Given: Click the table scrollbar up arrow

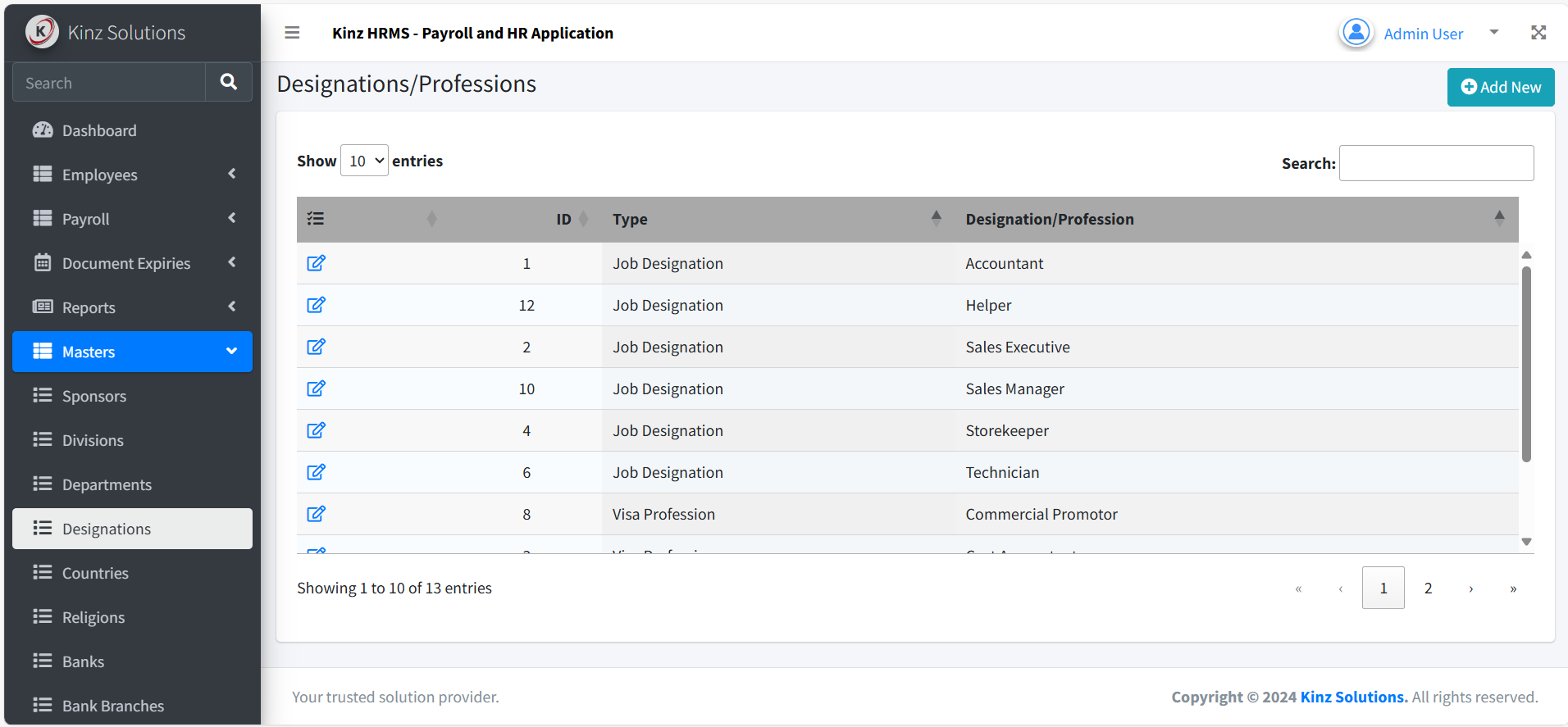Looking at the screenshot, I should click(x=1526, y=255).
